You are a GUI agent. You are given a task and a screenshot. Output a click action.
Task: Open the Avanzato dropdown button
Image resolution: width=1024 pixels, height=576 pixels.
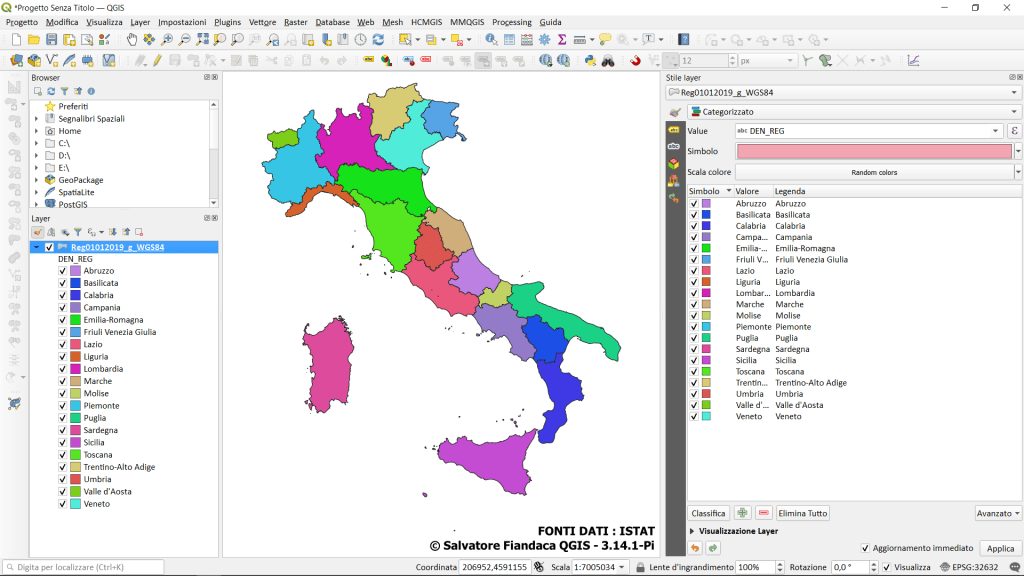pos(997,513)
